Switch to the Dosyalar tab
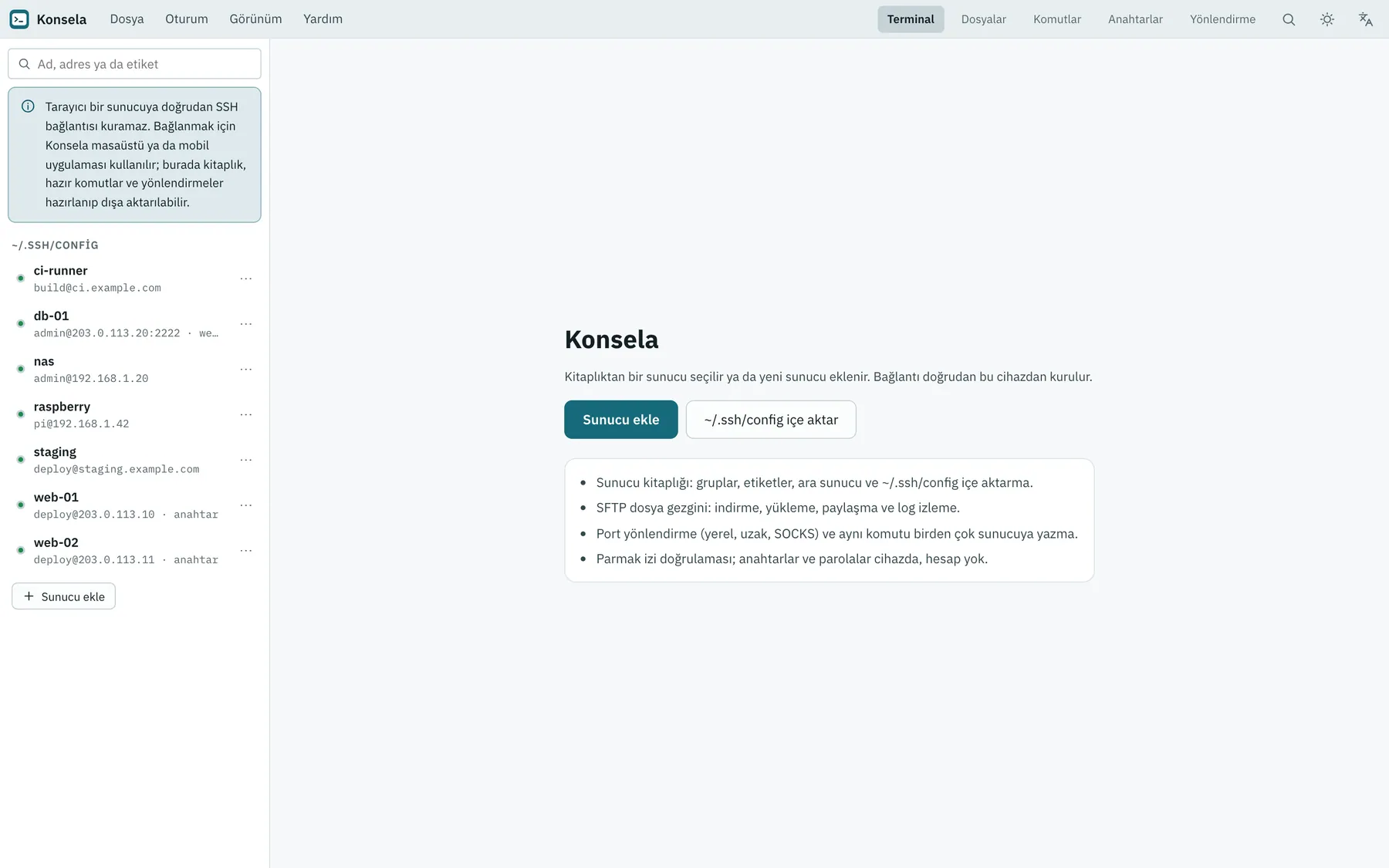Image resolution: width=1389 pixels, height=868 pixels. click(984, 19)
